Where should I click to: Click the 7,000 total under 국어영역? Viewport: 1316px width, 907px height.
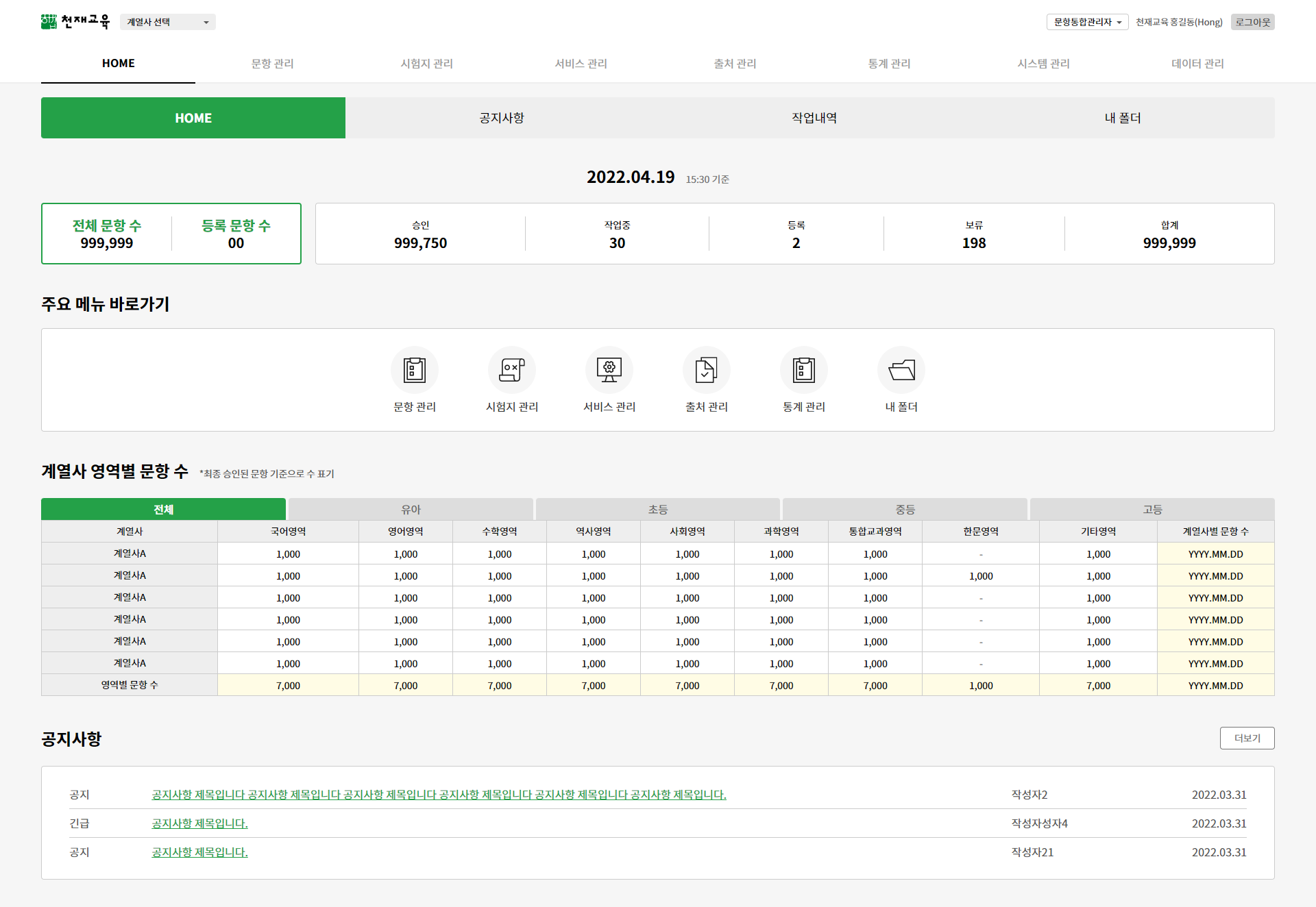[x=288, y=685]
